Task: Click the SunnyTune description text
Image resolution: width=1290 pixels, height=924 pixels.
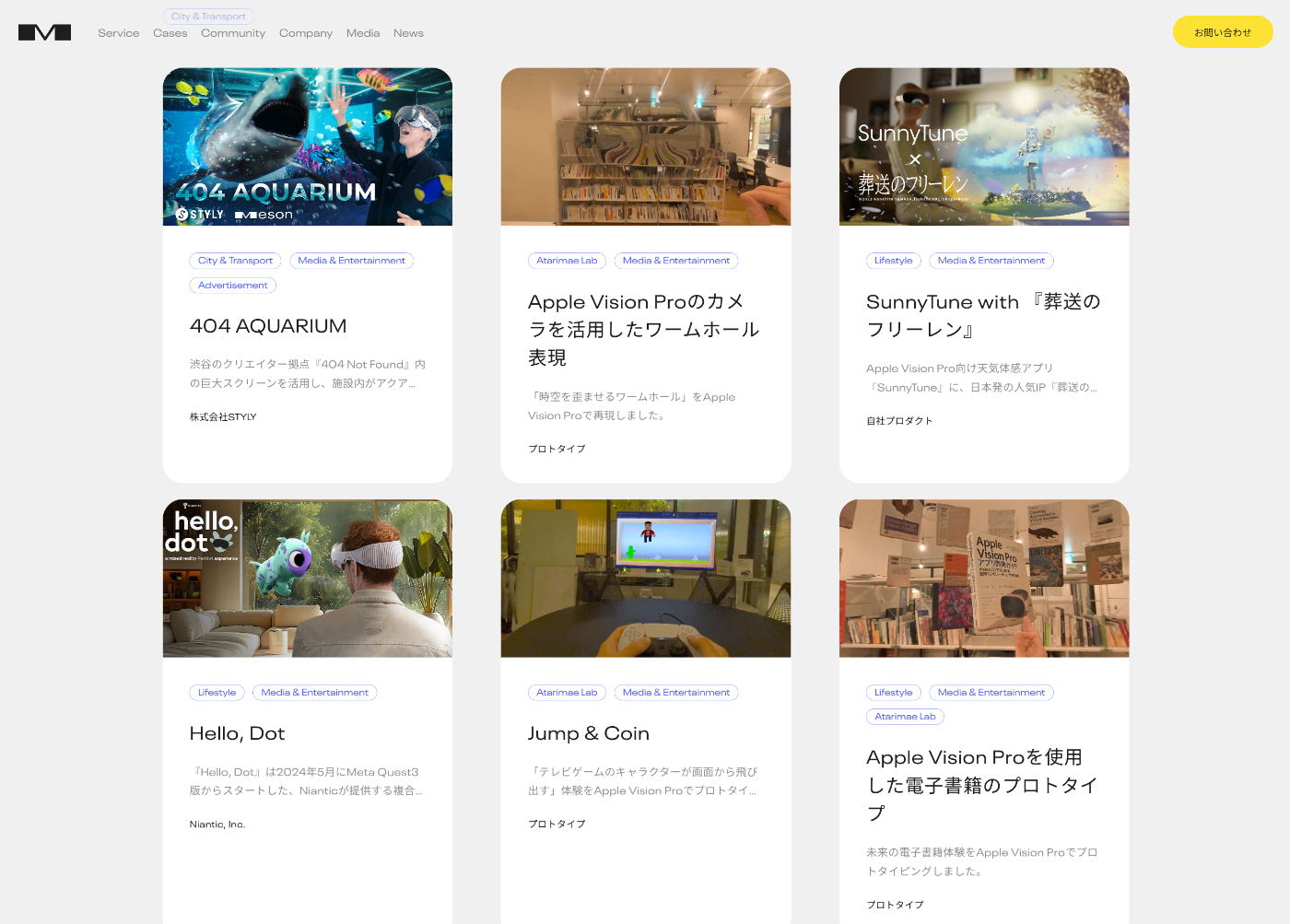Action: (x=982, y=378)
